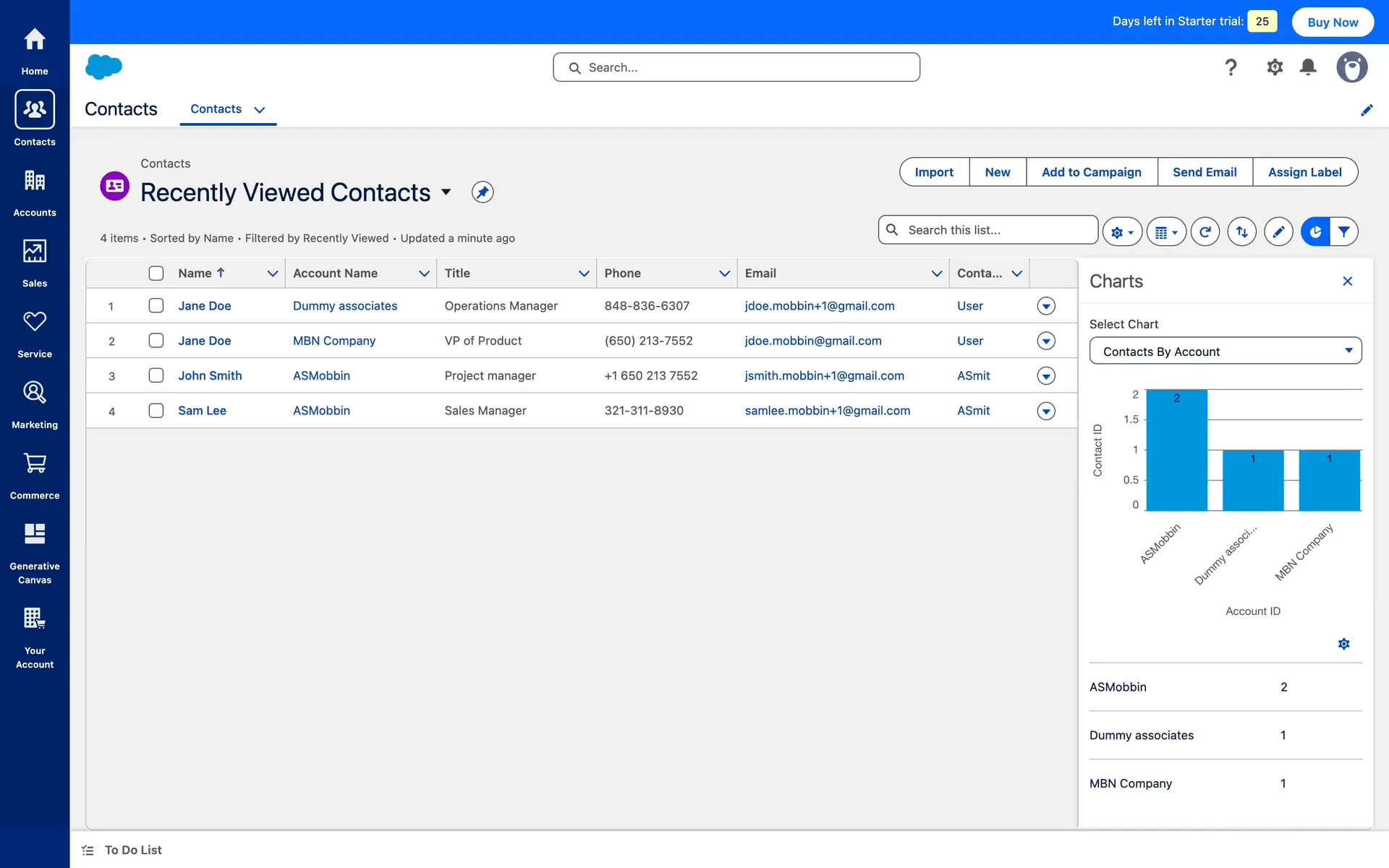Select the Contacts navigation tab
Image resolution: width=1389 pixels, height=868 pixels.
click(216, 109)
